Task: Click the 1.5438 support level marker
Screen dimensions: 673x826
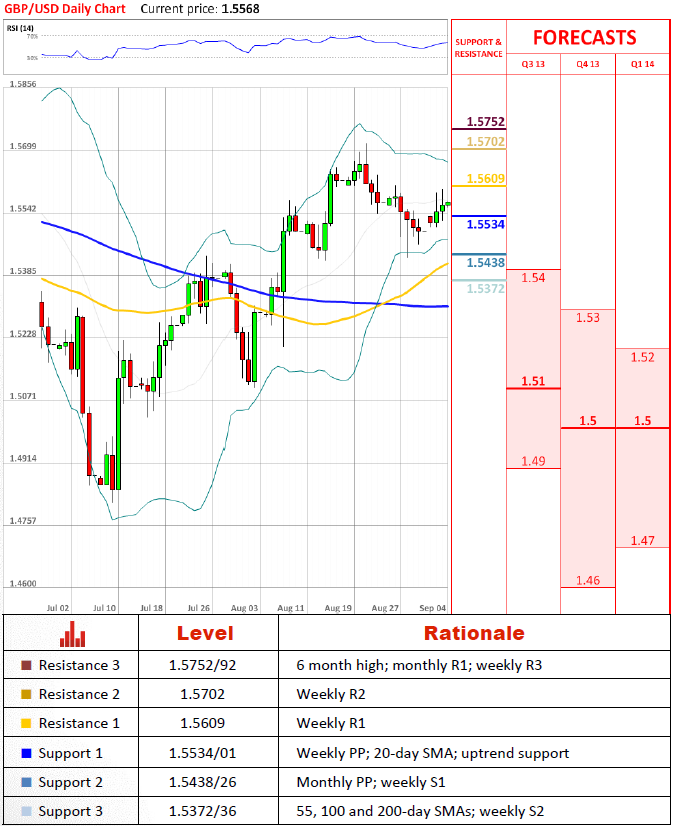Action: click(486, 262)
